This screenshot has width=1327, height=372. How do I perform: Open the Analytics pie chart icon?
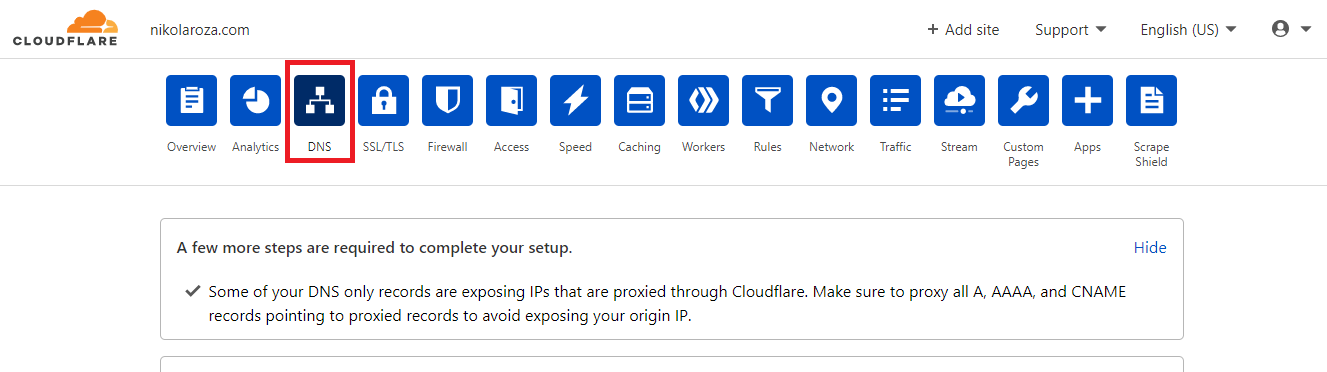255,100
